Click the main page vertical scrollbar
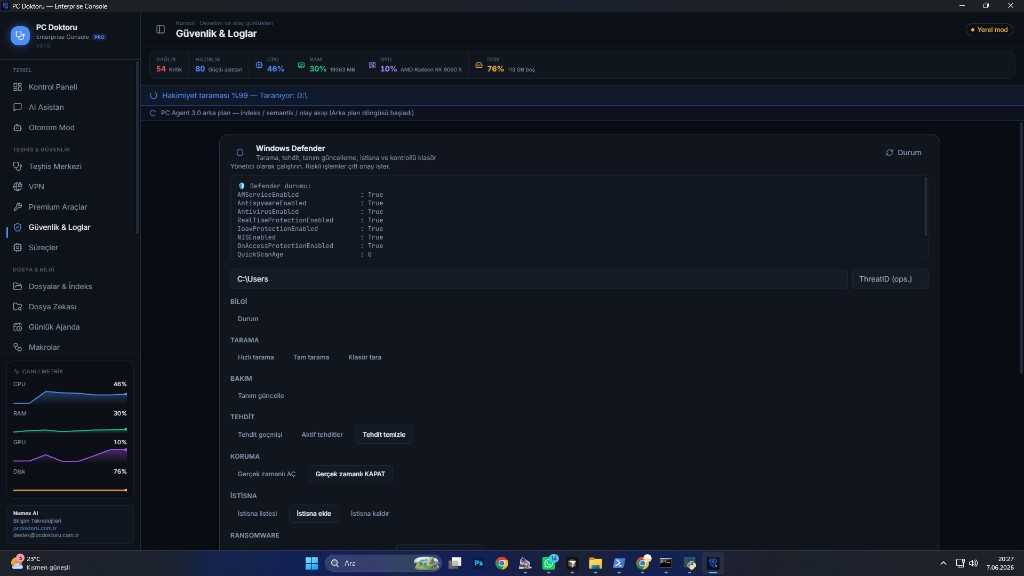The height and width of the screenshot is (576, 1024). coord(1021,248)
